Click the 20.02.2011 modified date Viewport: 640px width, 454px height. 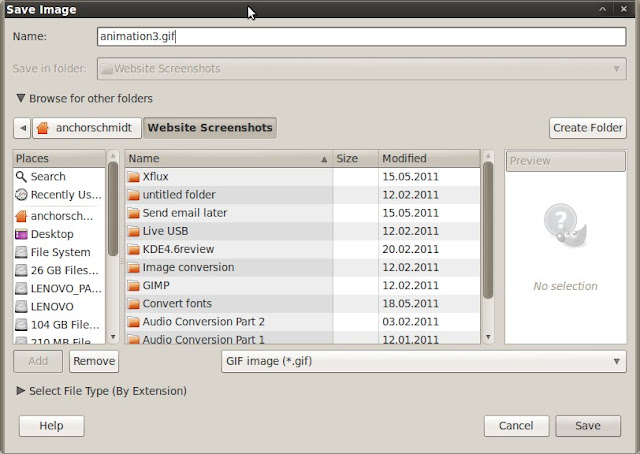point(411,249)
